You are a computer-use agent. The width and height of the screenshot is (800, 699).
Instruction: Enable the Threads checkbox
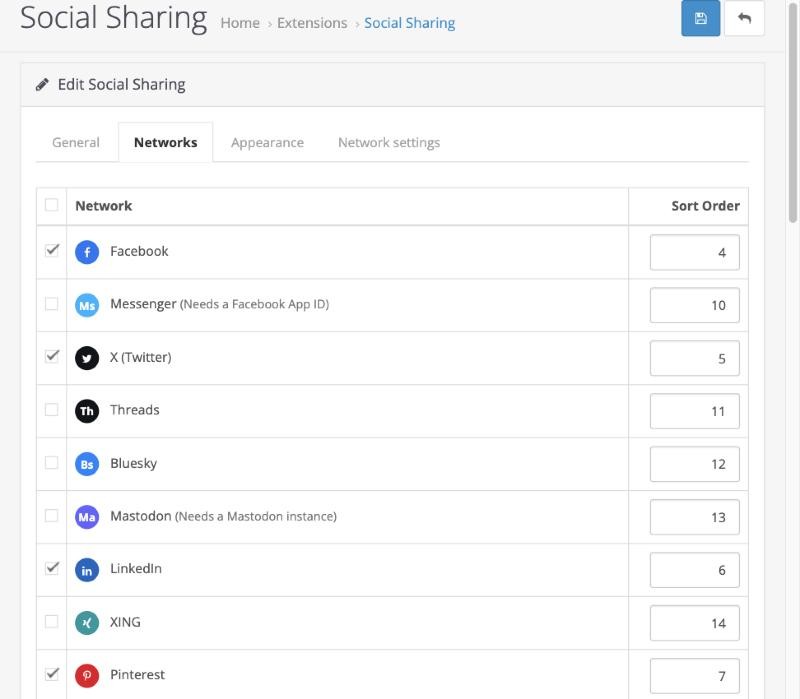(x=52, y=410)
